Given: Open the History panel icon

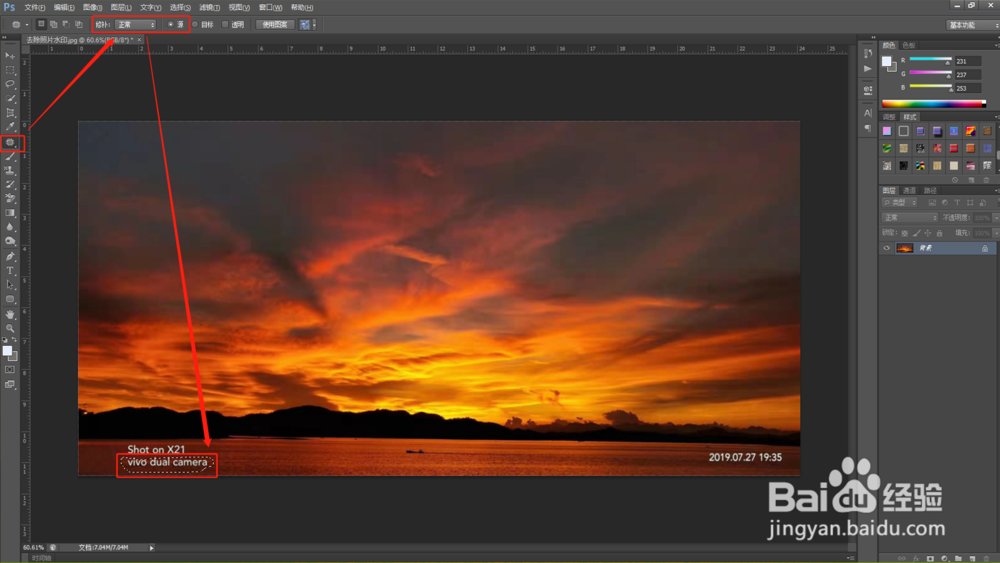Looking at the screenshot, I should 867,54.
